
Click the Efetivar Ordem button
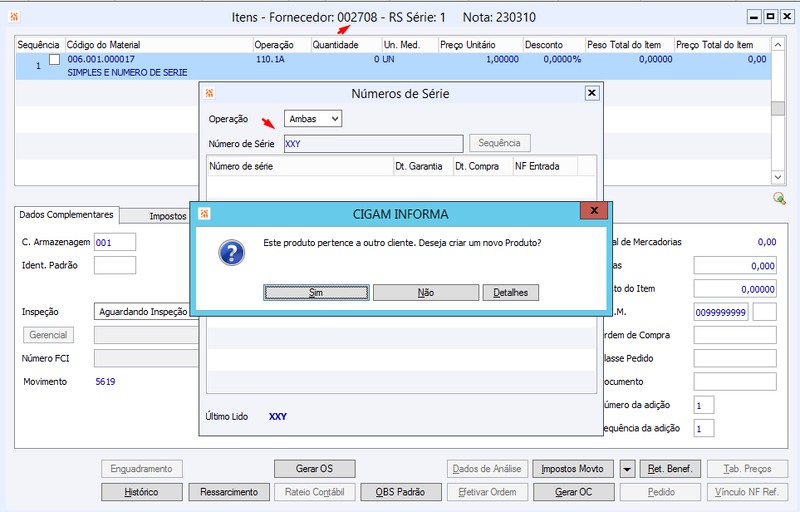click(x=487, y=492)
